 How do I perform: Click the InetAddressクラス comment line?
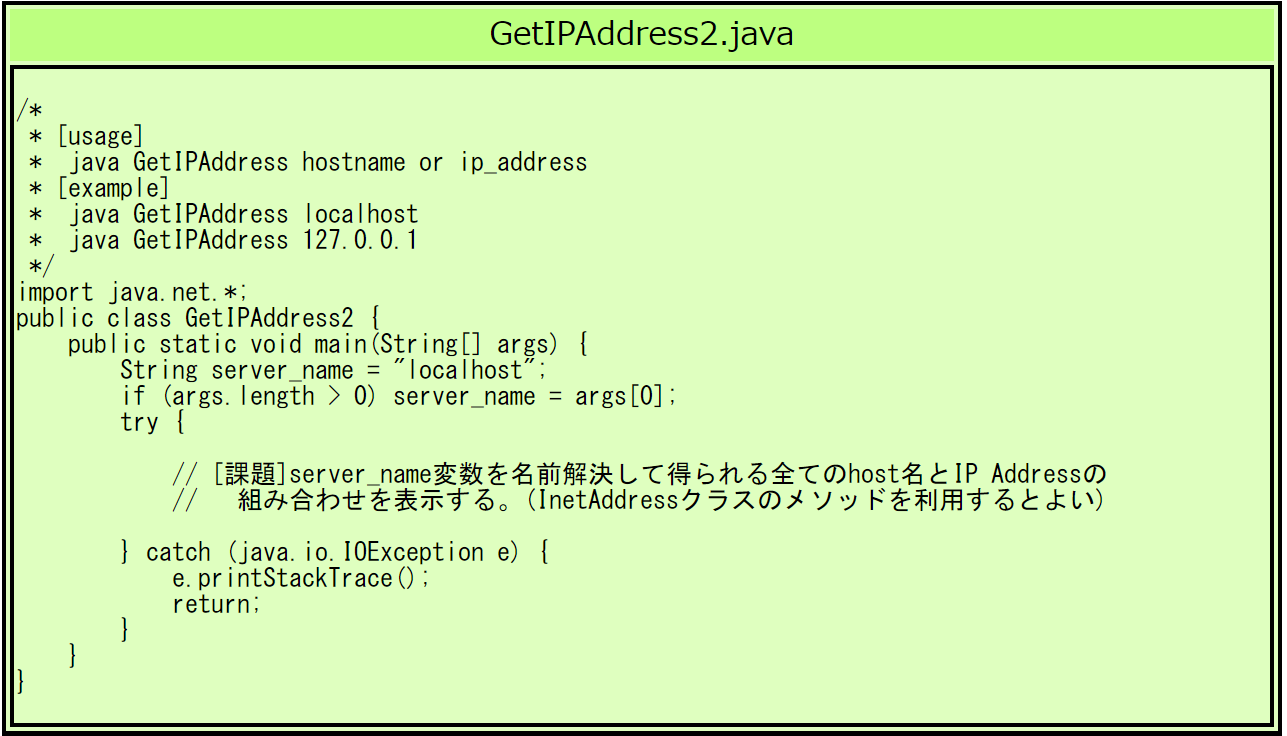point(640,500)
